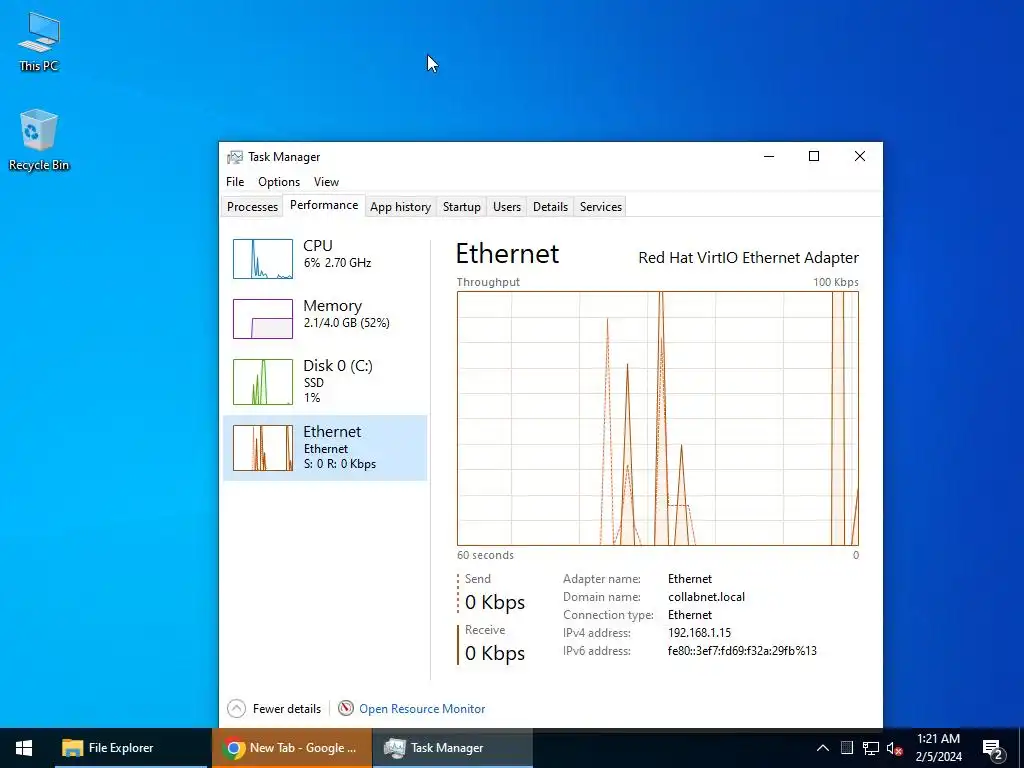The image size is (1024, 768).
Task: Select the CPU performance graph thumbnail
Action: [x=263, y=259]
